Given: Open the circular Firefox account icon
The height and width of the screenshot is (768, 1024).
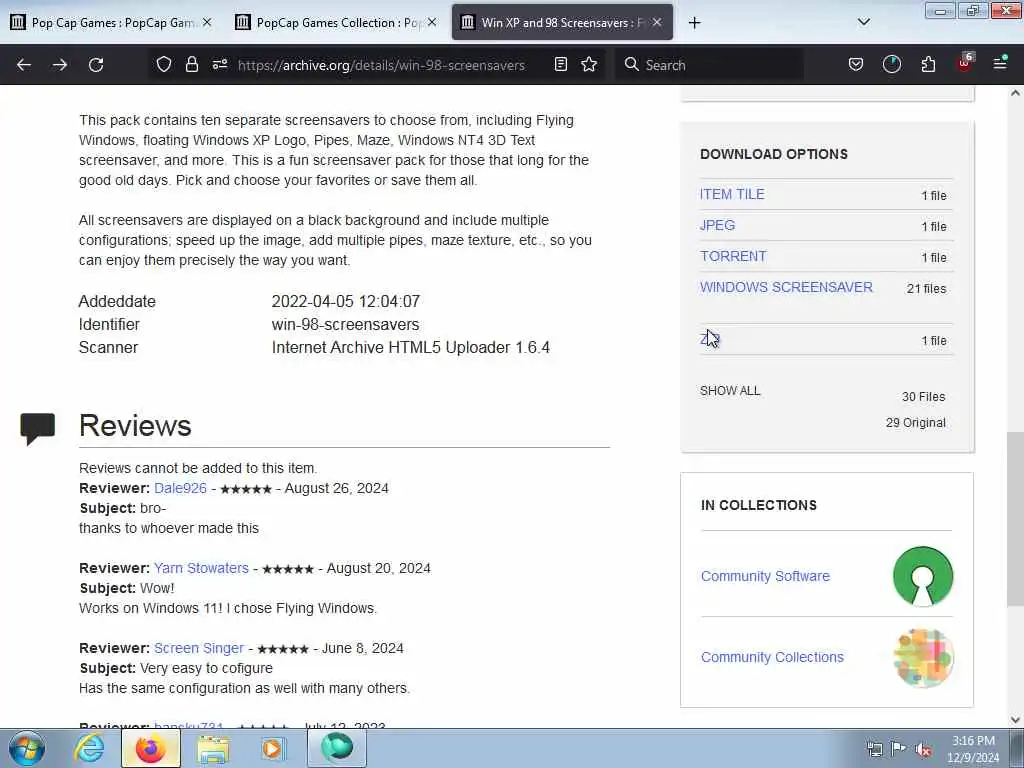Looking at the screenshot, I should 891,64.
